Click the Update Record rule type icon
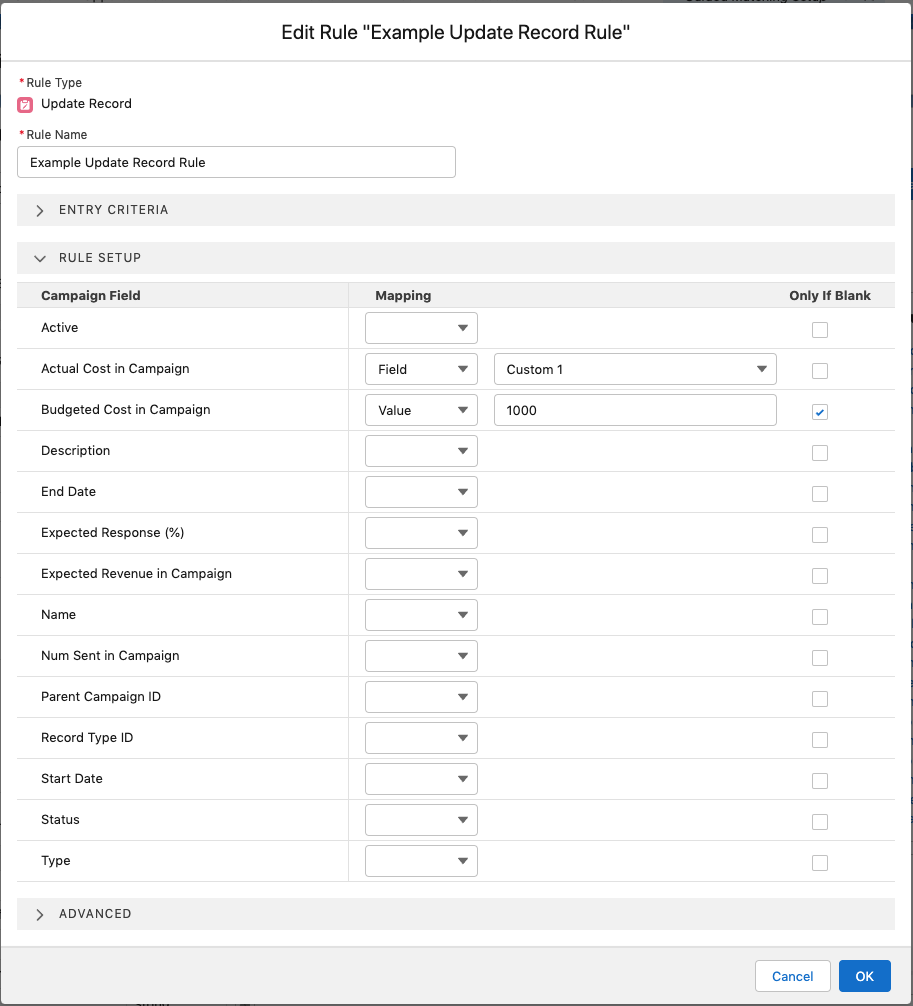Image resolution: width=913 pixels, height=1006 pixels. tap(24, 104)
